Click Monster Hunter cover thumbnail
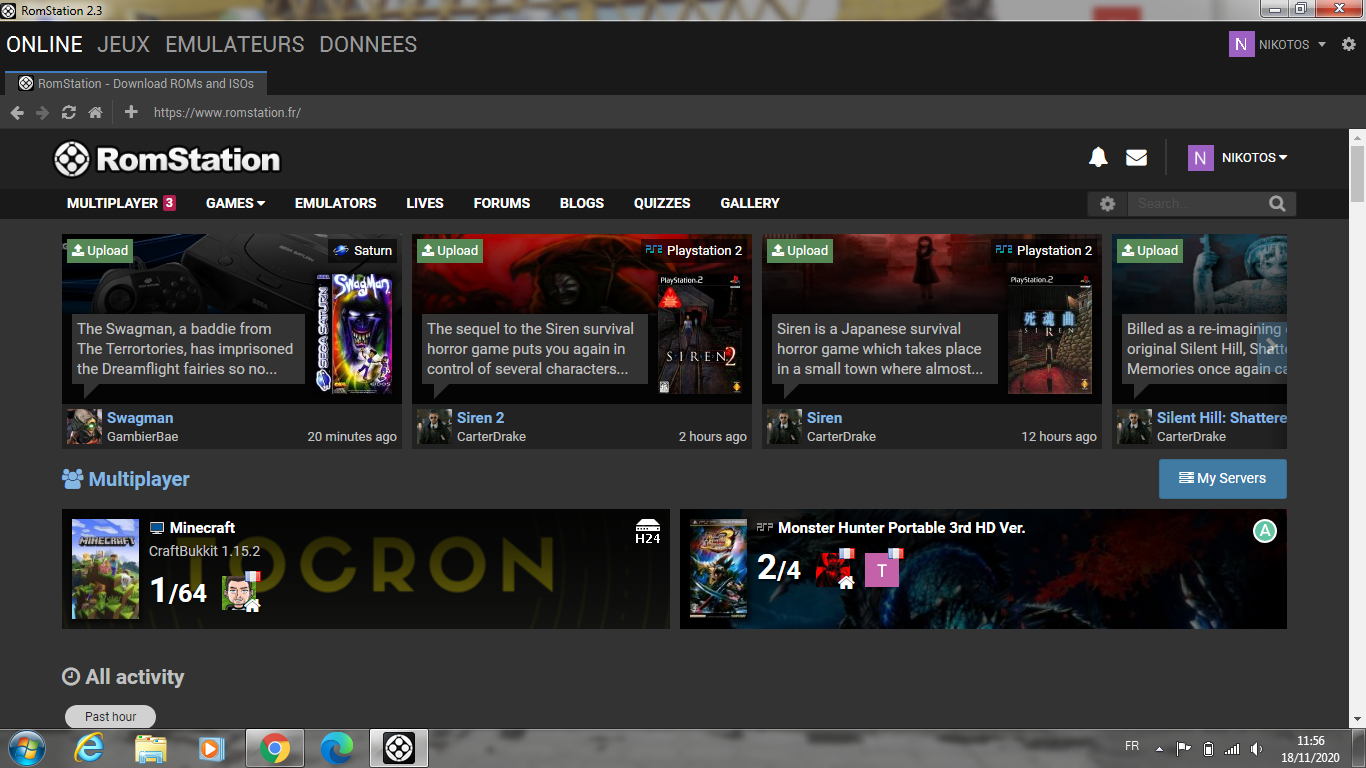1366x768 pixels. (x=719, y=569)
